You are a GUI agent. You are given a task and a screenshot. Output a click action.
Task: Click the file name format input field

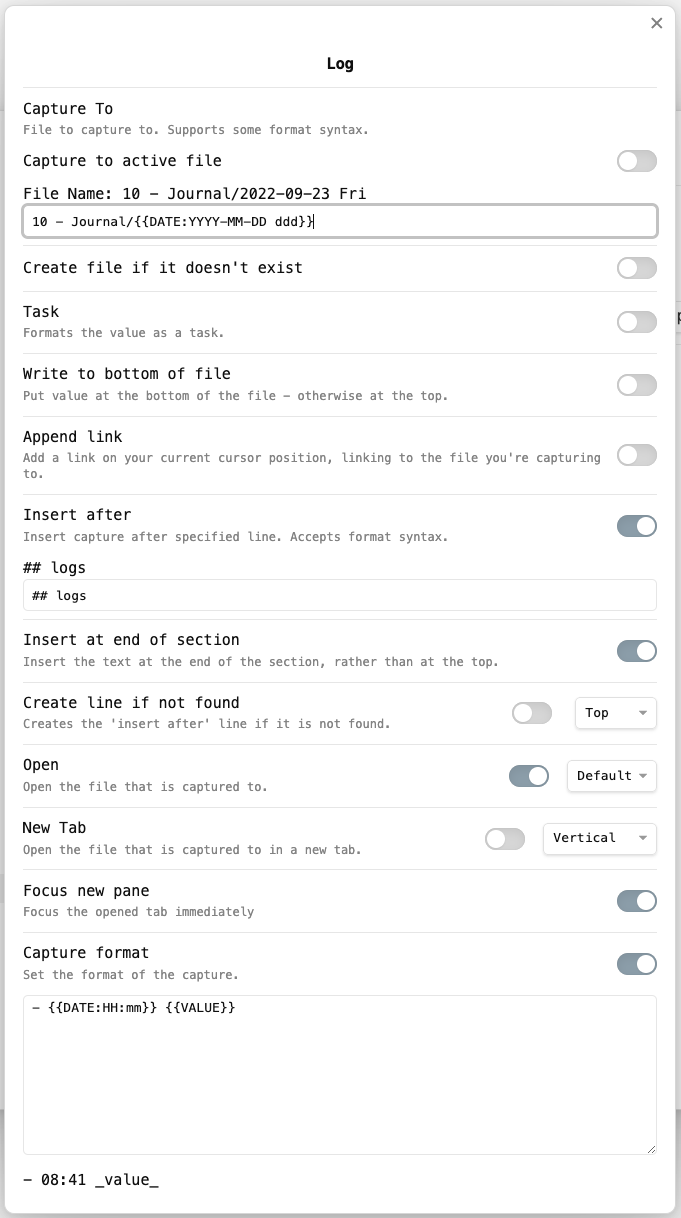(x=340, y=221)
